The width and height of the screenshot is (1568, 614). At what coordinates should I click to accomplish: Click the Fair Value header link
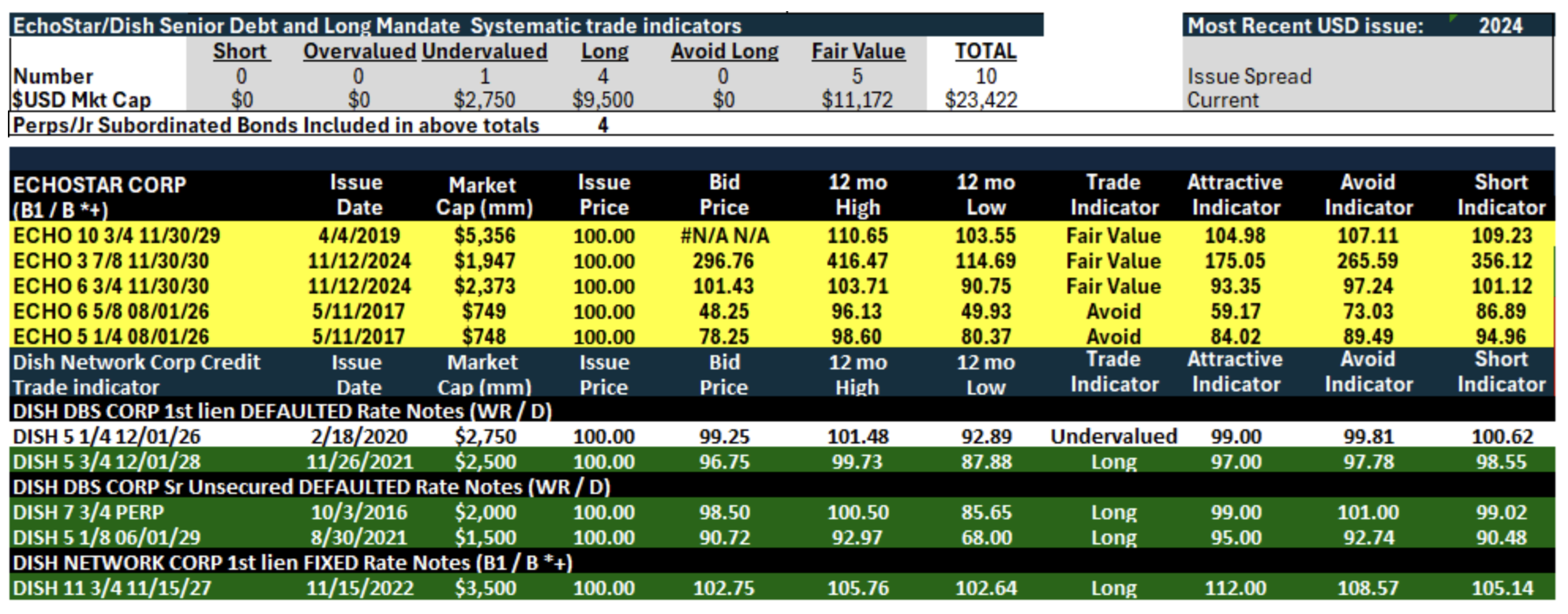858,51
